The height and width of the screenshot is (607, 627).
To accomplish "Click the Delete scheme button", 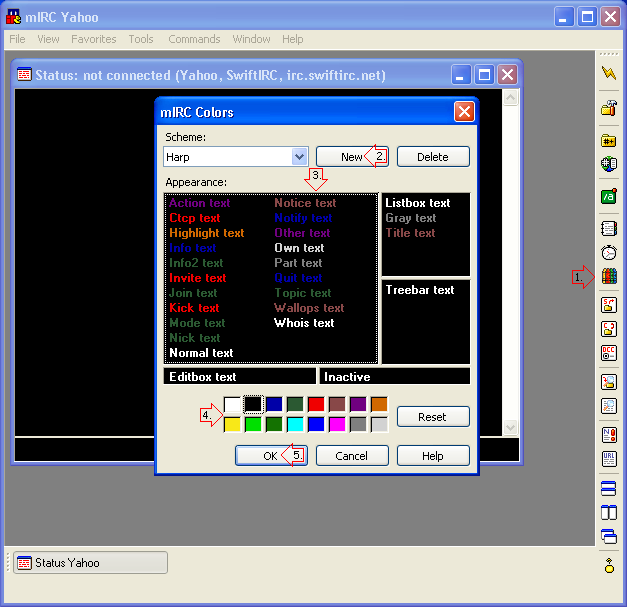I will (x=433, y=157).
